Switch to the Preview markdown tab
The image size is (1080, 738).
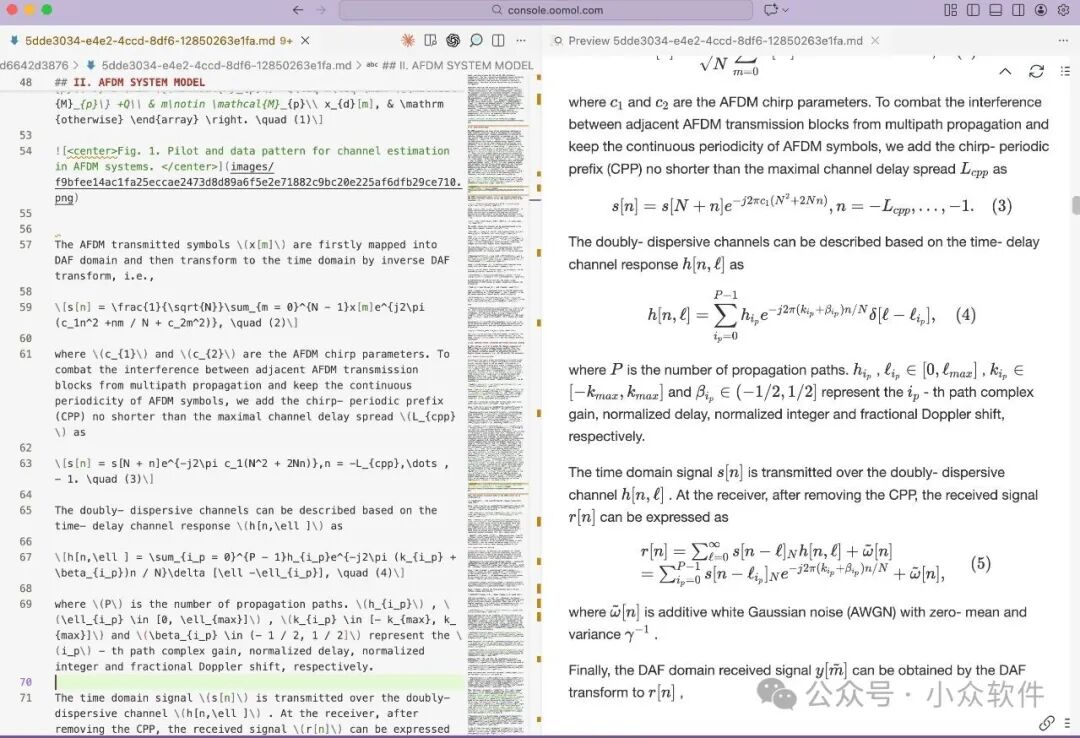(714, 41)
